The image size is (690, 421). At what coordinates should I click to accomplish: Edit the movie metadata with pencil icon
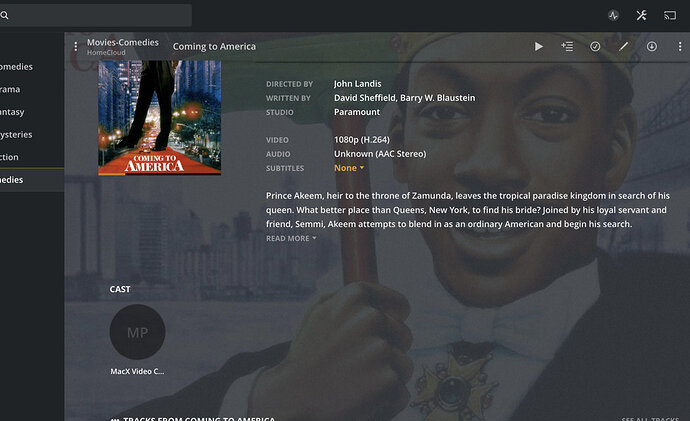(x=624, y=46)
